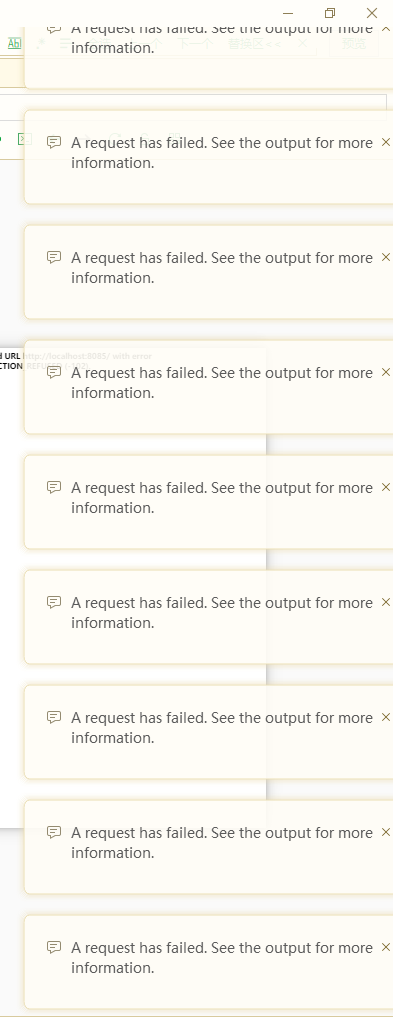Viewport: 393px width, 1017px height.
Task: Click the faded 下一个 button
Action: tap(195, 43)
